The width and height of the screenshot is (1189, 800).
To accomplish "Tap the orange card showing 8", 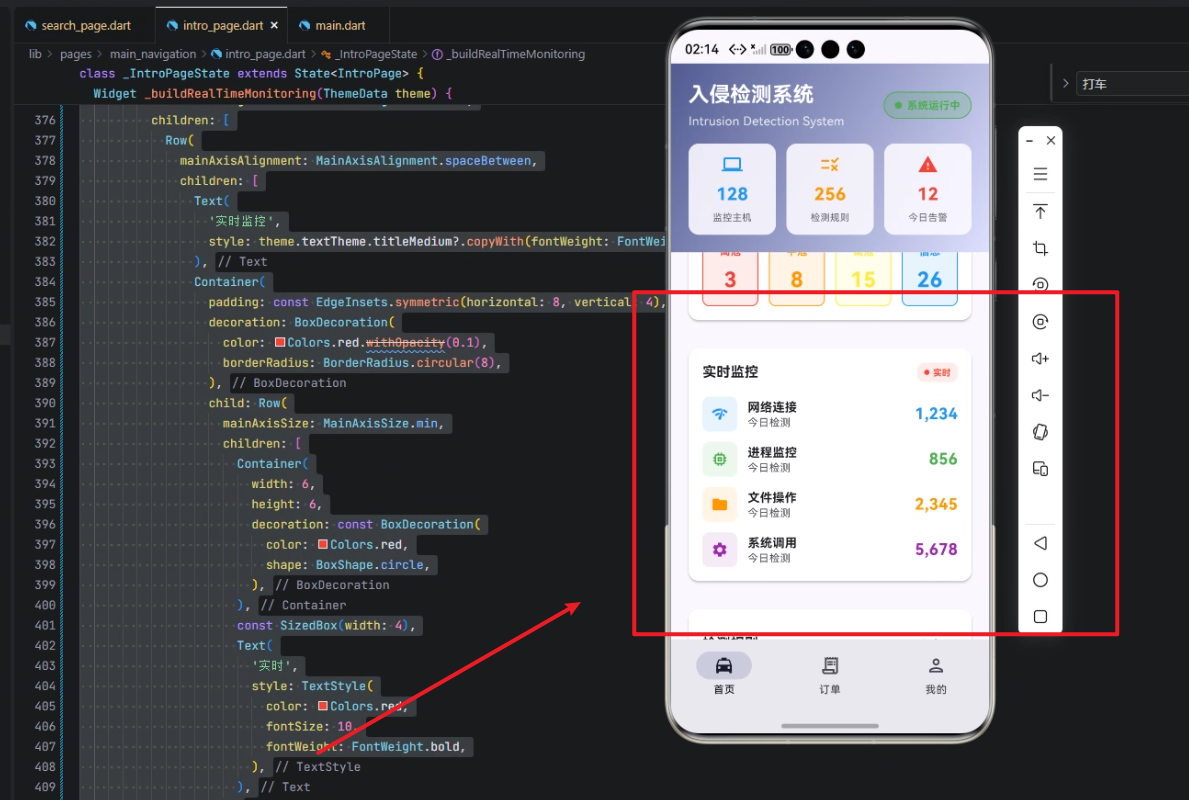I will tap(796, 278).
